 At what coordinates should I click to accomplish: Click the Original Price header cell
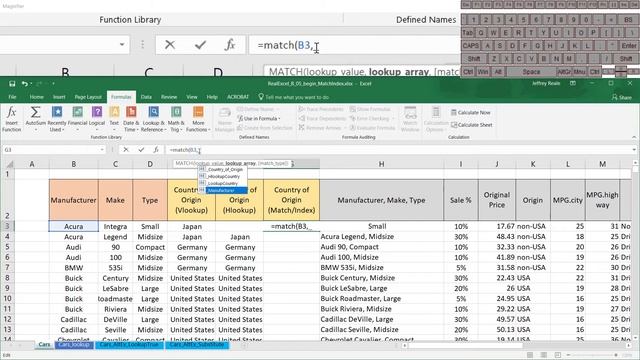497,200
